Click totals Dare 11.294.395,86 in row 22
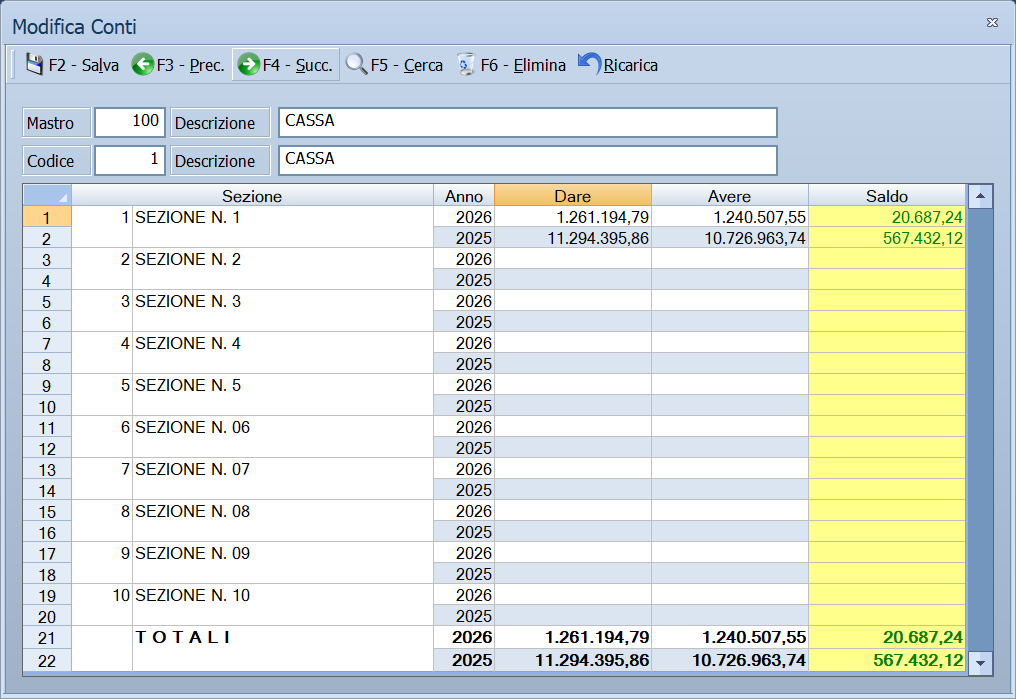1016x699 pixels. tap(573, 660)
